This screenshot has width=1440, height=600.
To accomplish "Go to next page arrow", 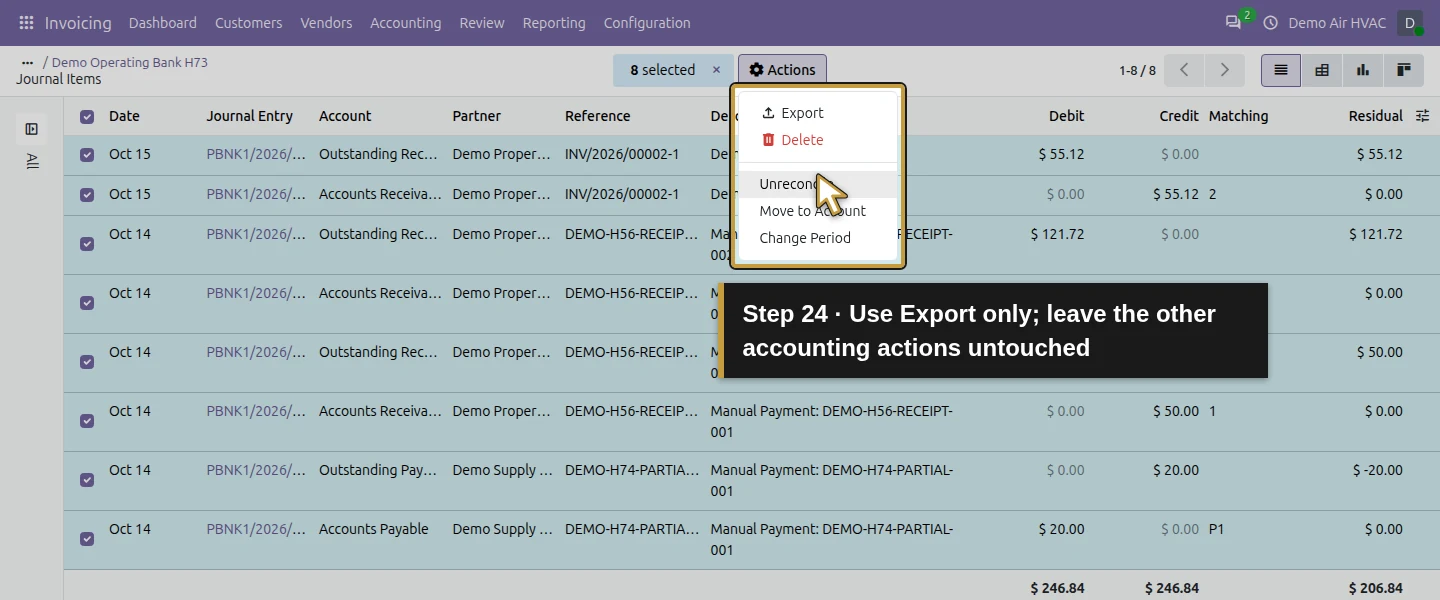I will [x=1224, y=70].
